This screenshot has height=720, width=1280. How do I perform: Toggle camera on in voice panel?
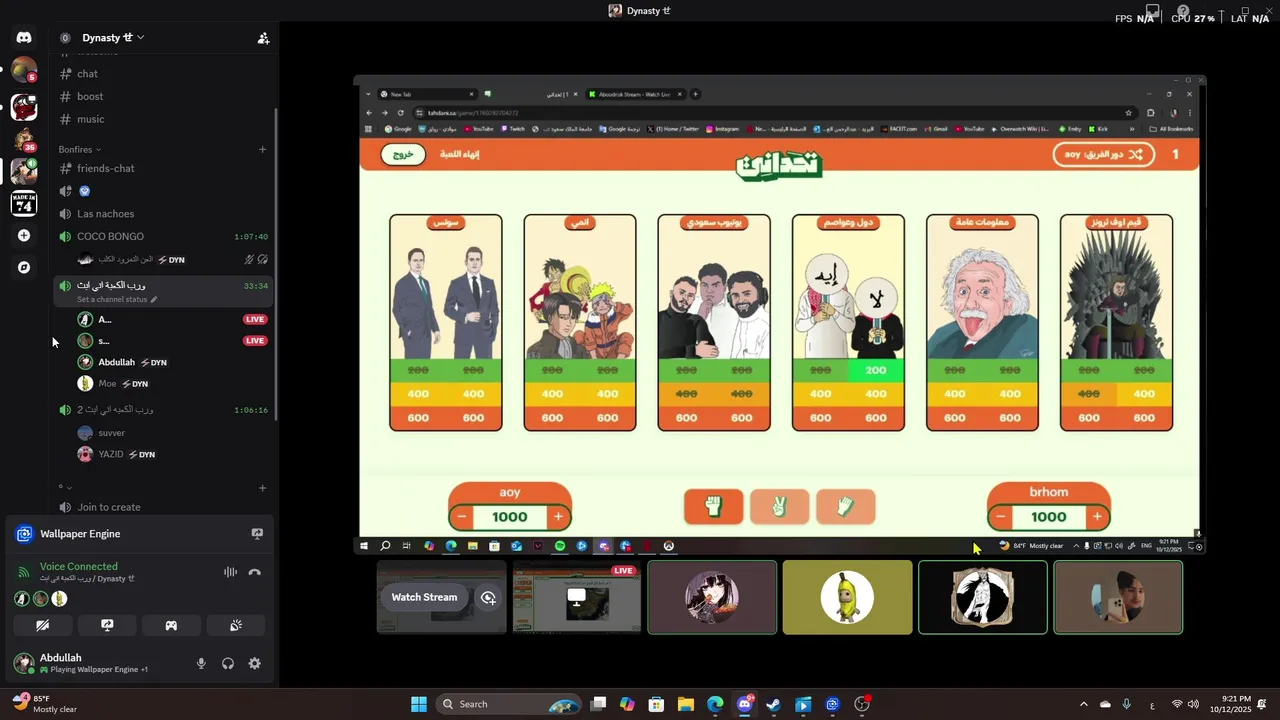pyautogui.click(x=42, y=625)
